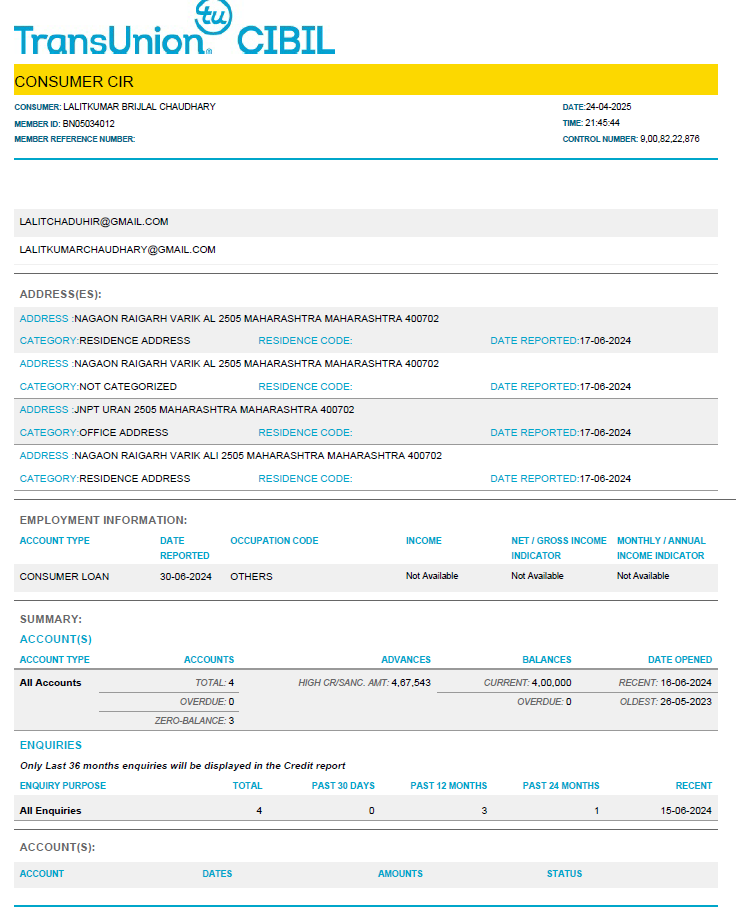Click the STATUS column header
The height and width of the screenshot is (912, 736).
click(x=564, y=874)
